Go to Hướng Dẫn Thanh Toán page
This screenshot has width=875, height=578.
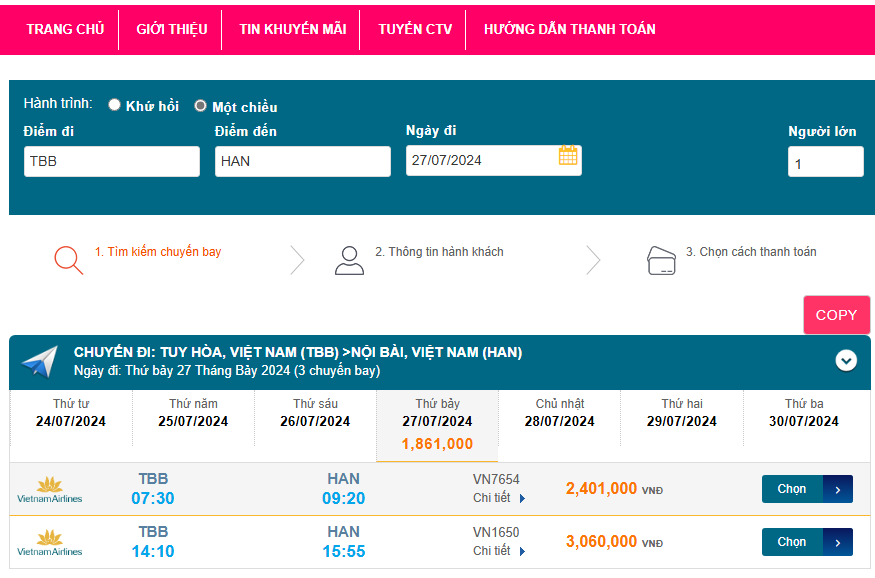point(569,29)
